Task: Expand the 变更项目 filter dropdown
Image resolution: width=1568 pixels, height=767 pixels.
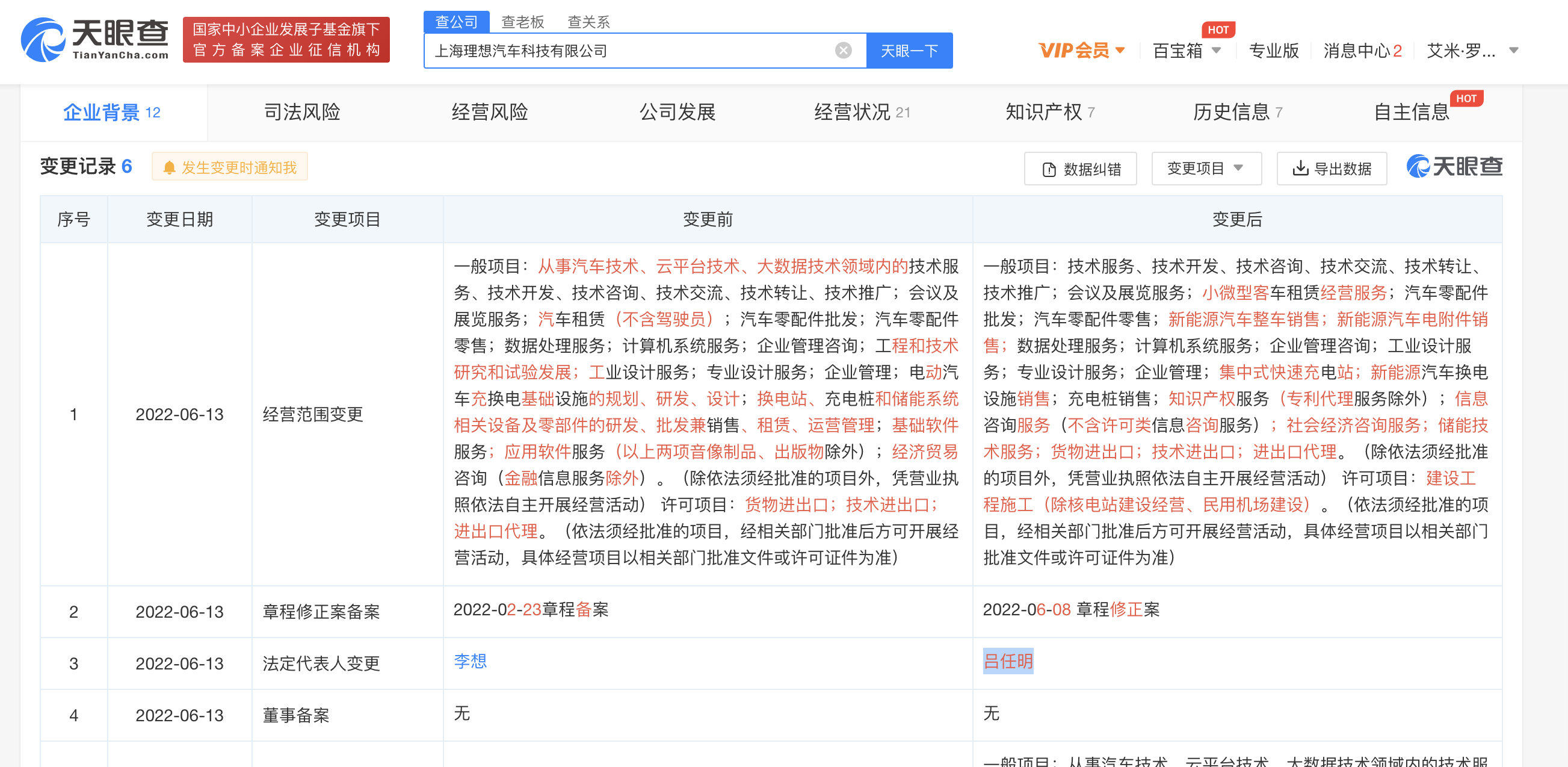Action: tap(1206, 168)
